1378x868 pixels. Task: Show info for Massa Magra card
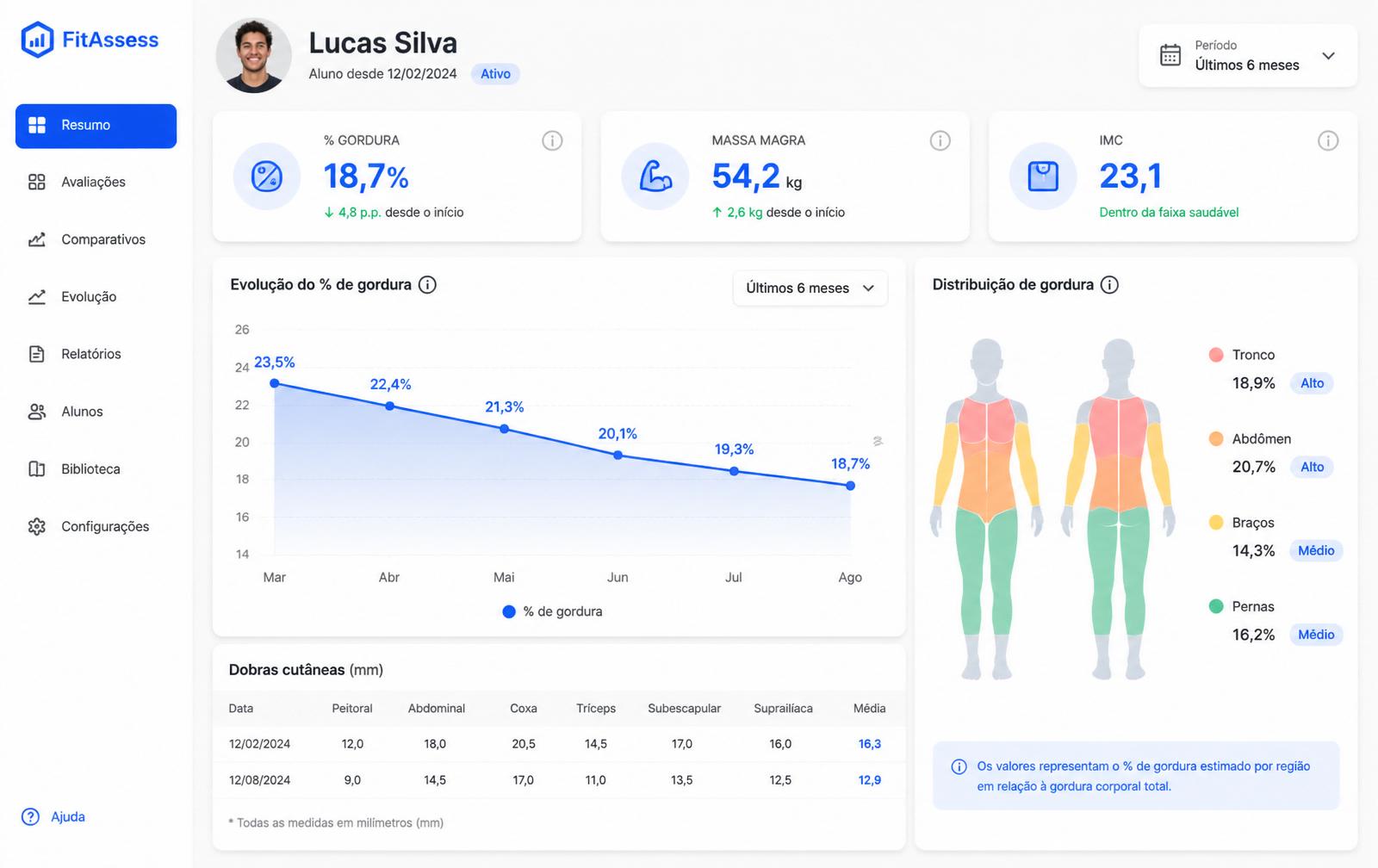click(940, 140)
